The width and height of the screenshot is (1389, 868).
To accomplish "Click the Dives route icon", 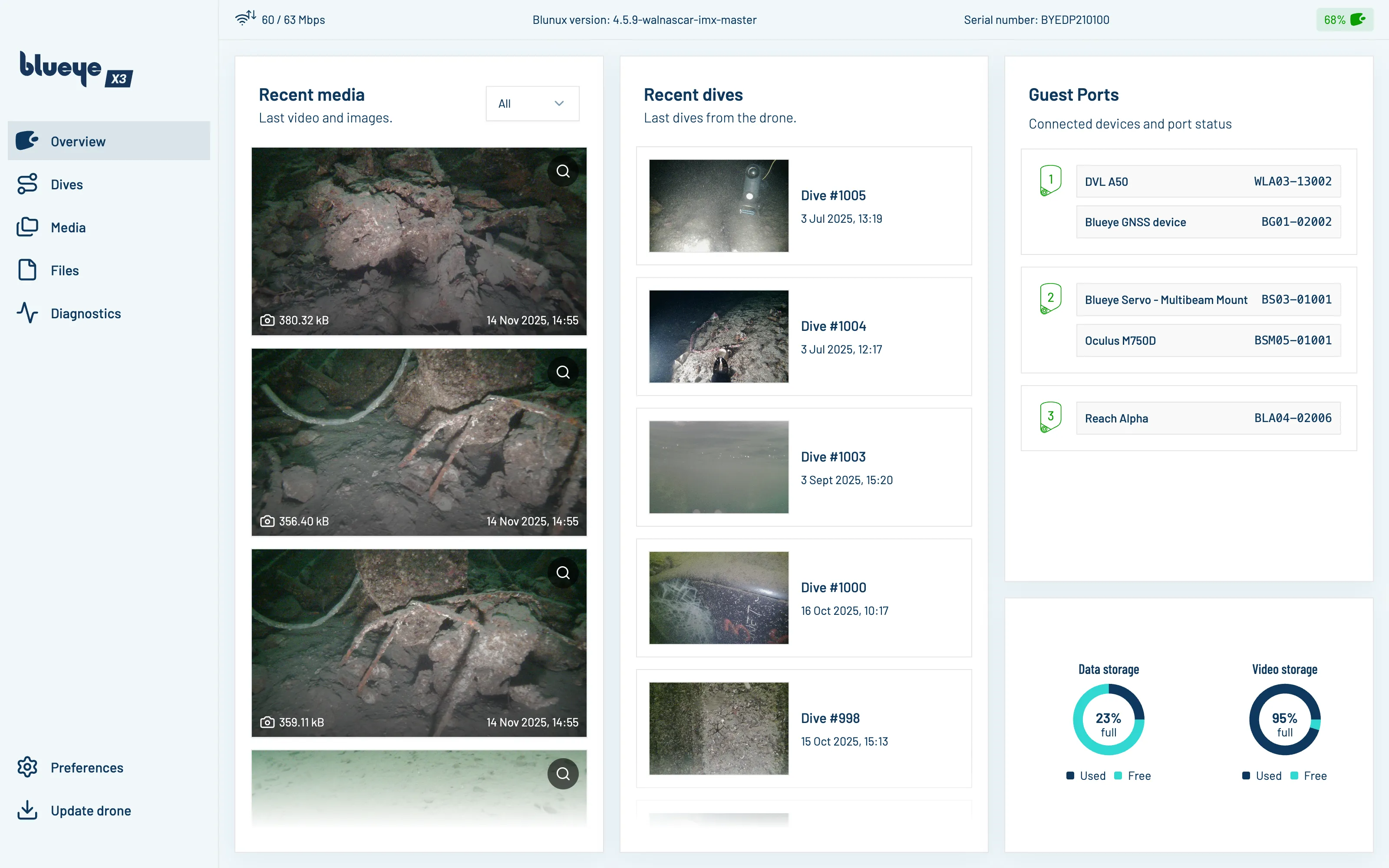I will click(x=27, y=184).
